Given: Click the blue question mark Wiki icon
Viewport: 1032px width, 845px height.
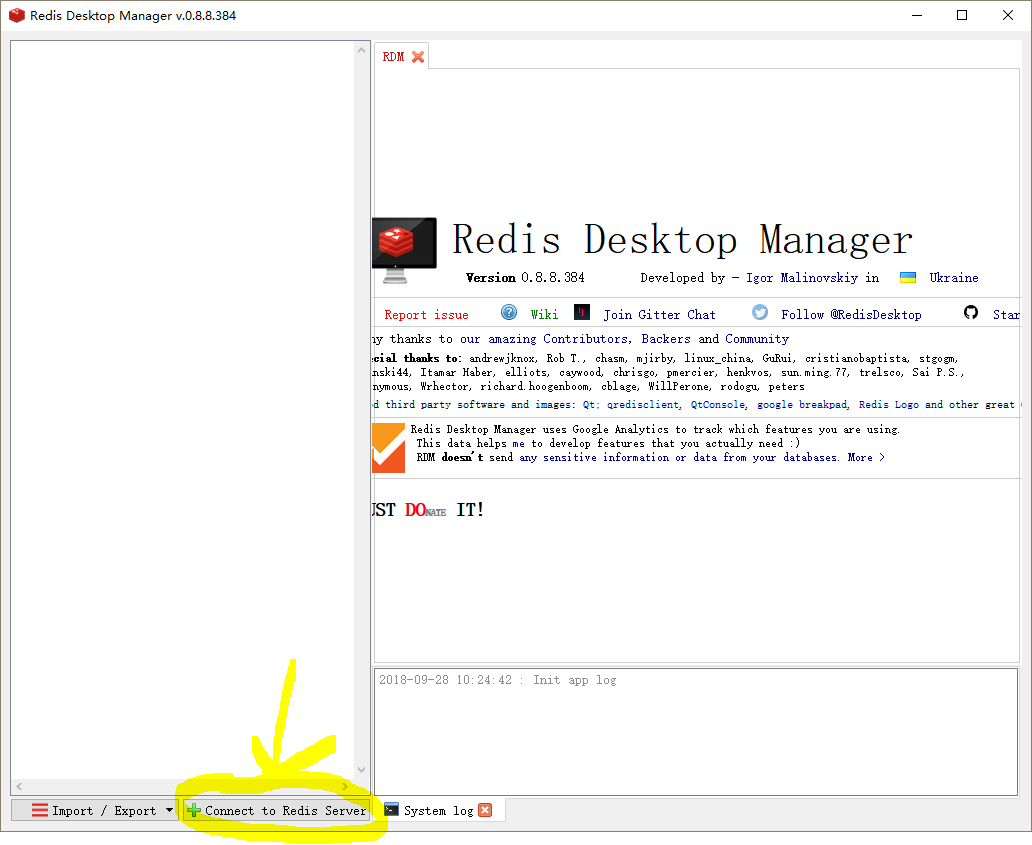Looking at the screenshot, I should click(x=509, y=313).
